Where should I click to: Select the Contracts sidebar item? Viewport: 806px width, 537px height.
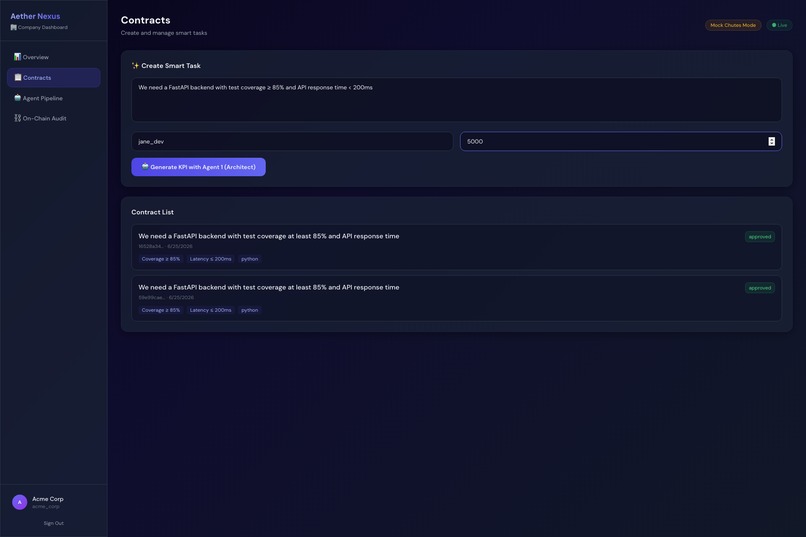pyautogui.click(x=53, y=78)
